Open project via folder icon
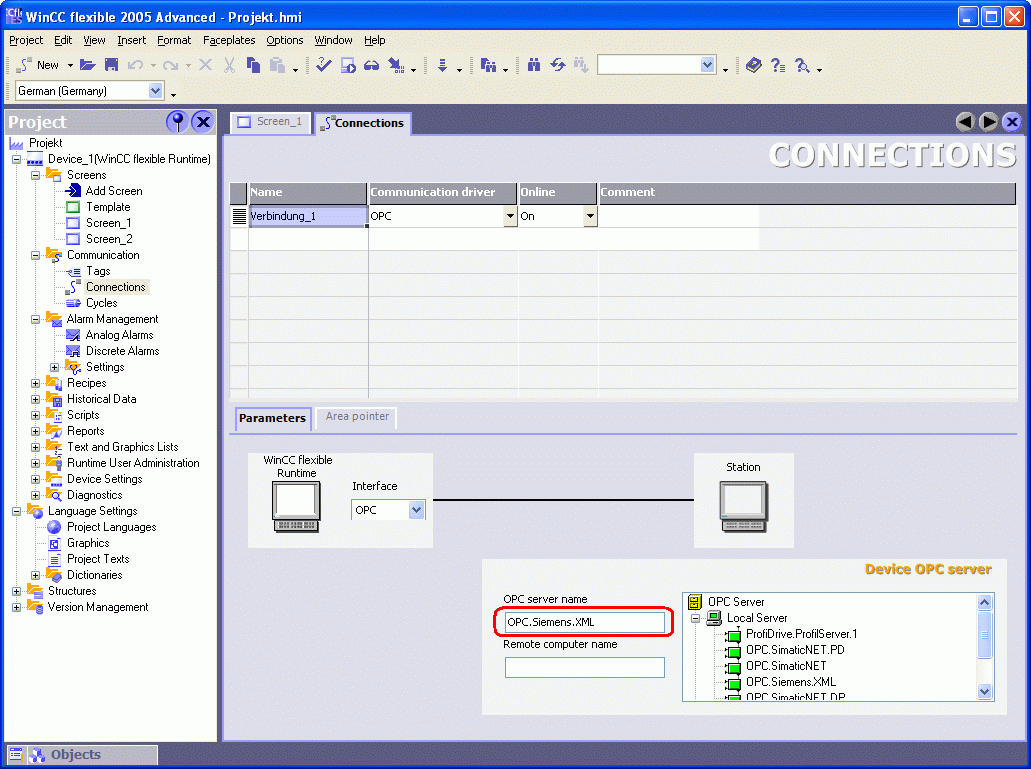 87,65
